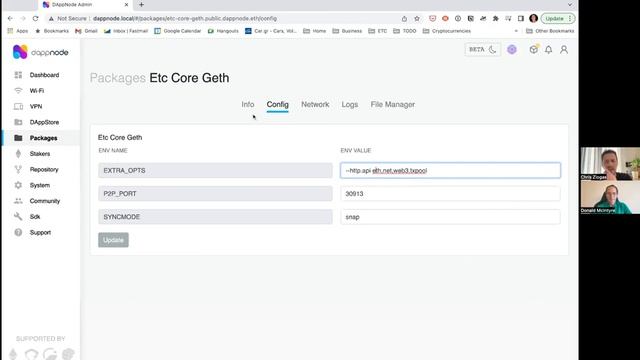This screenshot has height=360, width=640.
Task: Open Support in the sidebar
Action: (40, 233)
